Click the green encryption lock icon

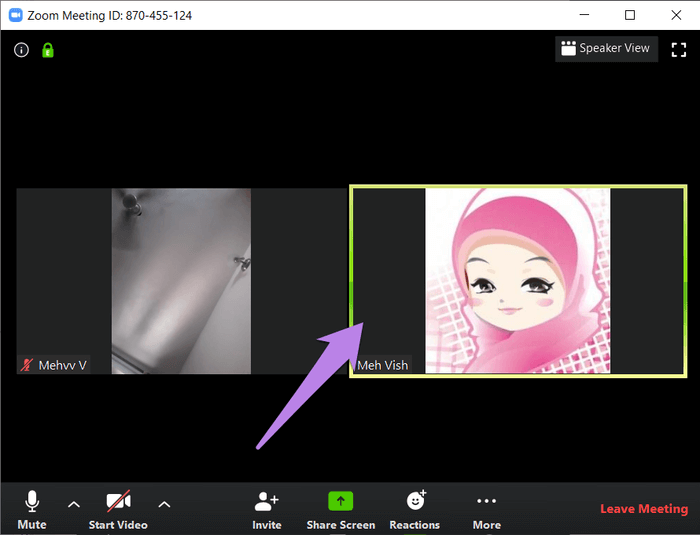tap(47, 50)
